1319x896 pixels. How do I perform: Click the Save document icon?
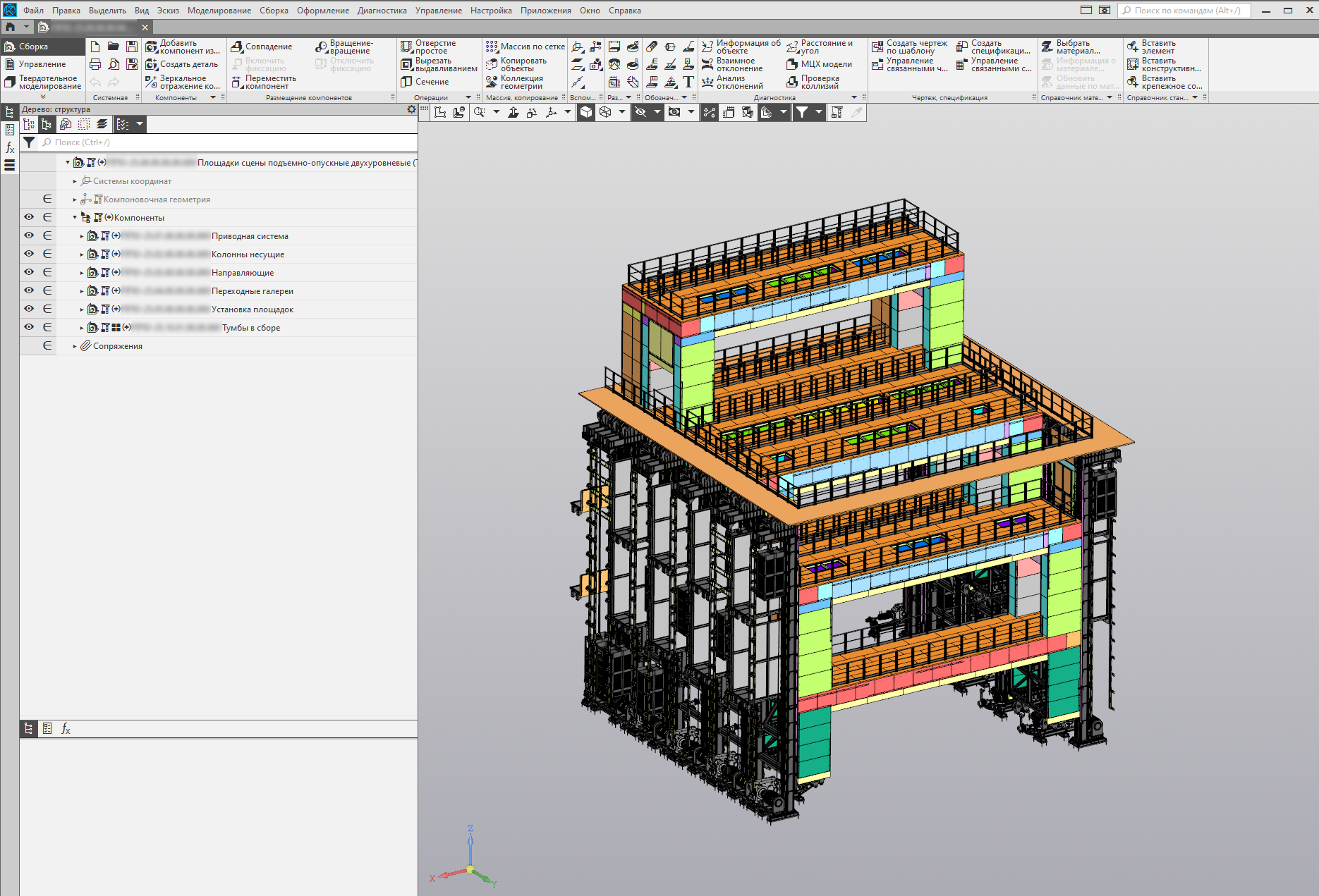click(132, 47)
